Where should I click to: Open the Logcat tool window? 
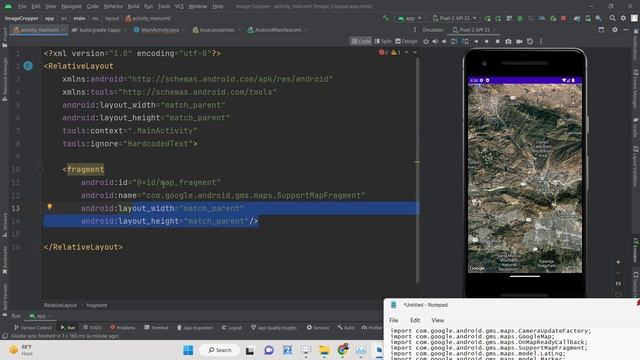(231, 328)
